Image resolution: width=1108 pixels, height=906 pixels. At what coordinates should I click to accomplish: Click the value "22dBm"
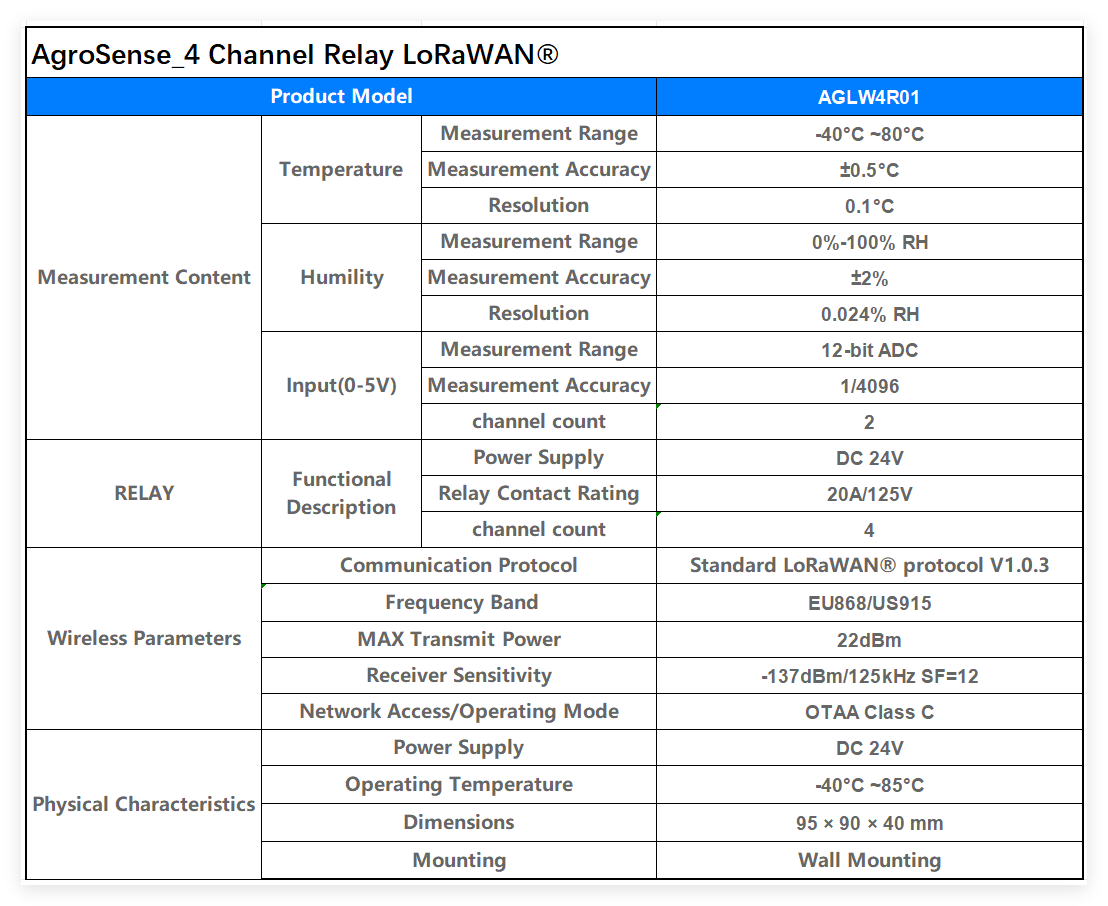pos(869,640)
